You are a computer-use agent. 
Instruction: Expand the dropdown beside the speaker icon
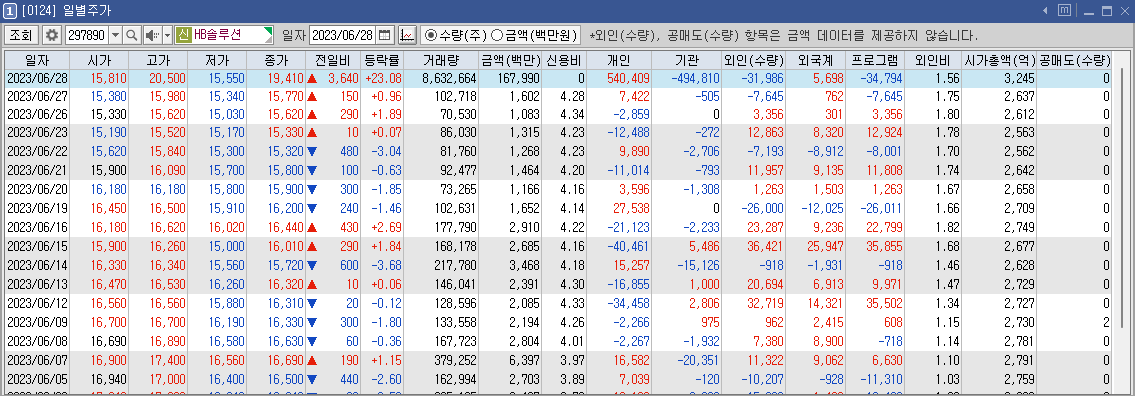coord(167,34)
